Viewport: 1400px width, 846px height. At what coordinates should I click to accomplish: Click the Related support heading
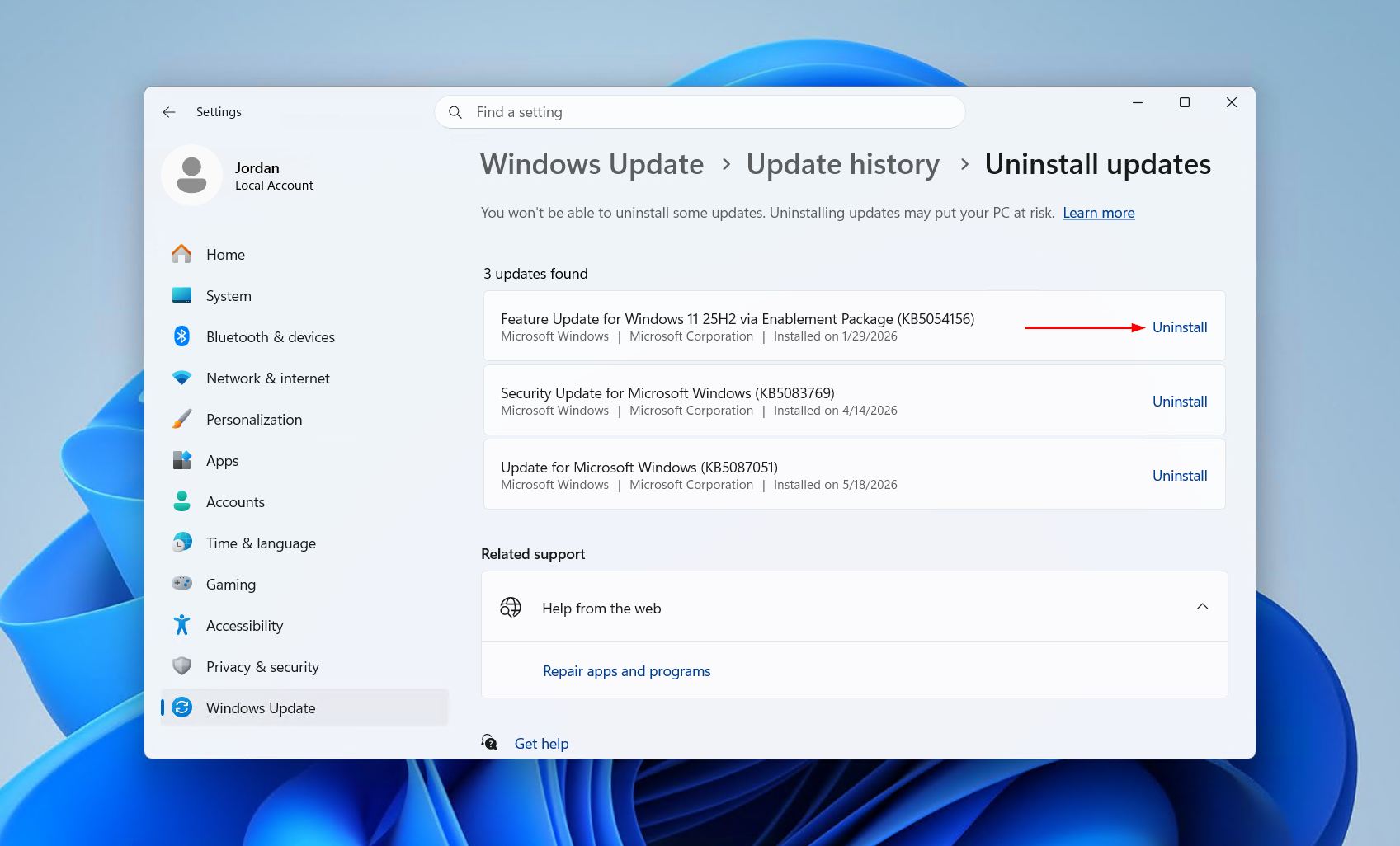533,554
